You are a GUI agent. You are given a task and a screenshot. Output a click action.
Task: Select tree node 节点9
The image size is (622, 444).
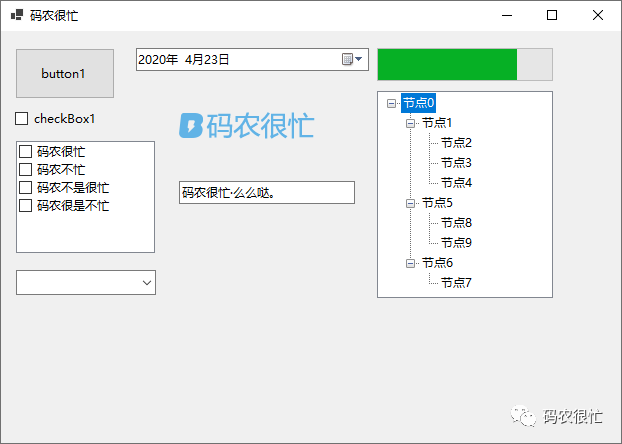click(x=456, y=242)
